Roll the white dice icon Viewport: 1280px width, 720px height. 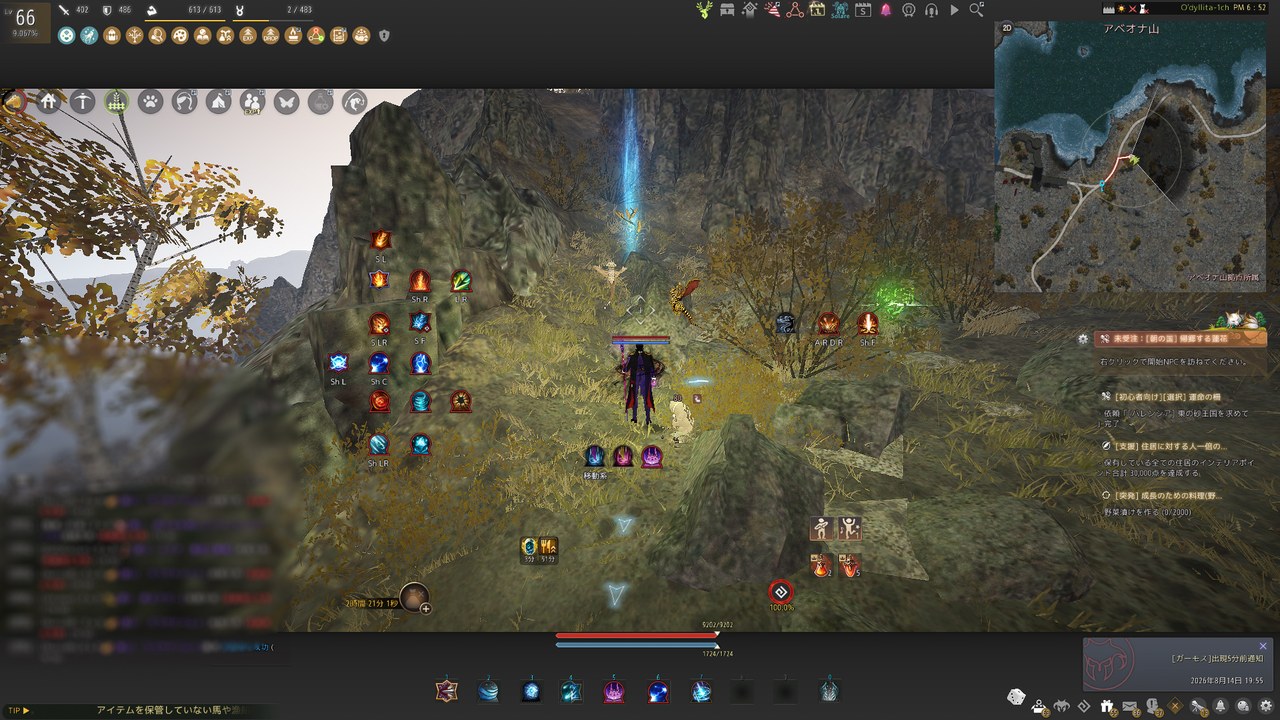pos(1015,696)
